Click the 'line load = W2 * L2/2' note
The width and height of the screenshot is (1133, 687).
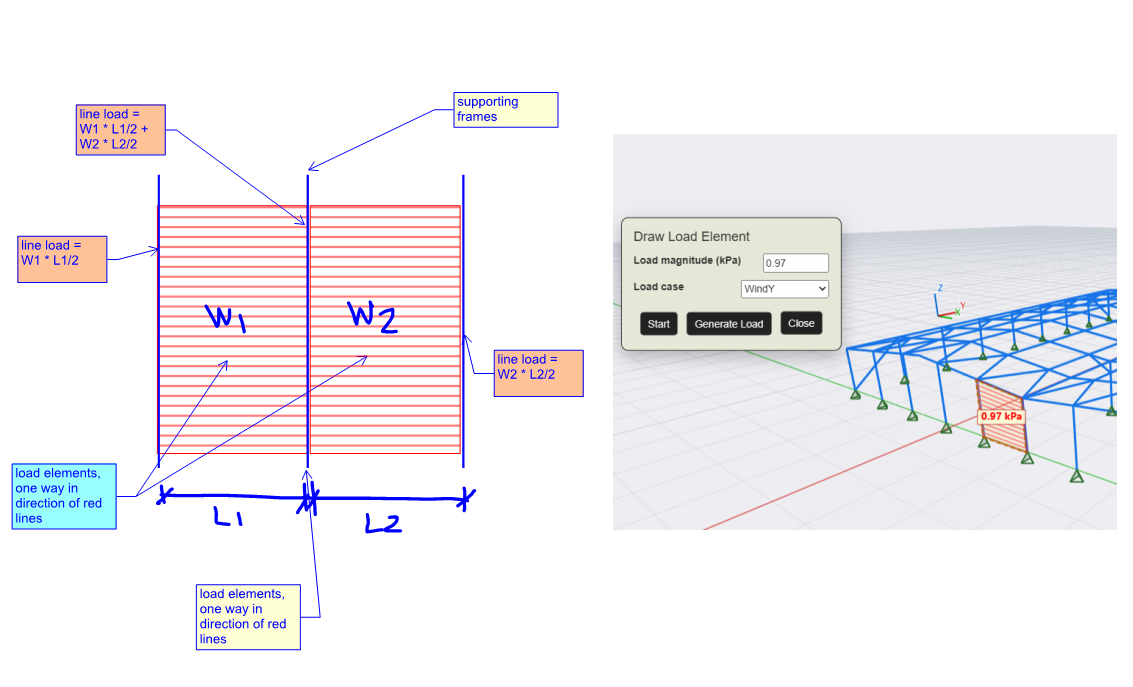538,373
